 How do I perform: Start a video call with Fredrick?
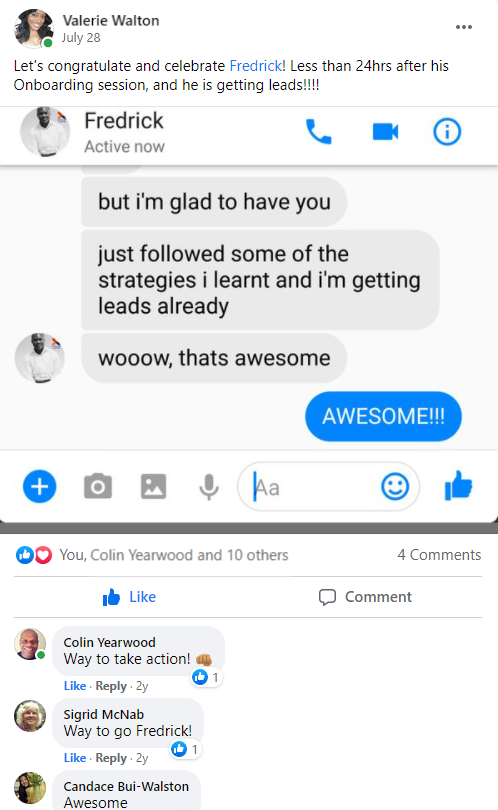pos(385,132)
